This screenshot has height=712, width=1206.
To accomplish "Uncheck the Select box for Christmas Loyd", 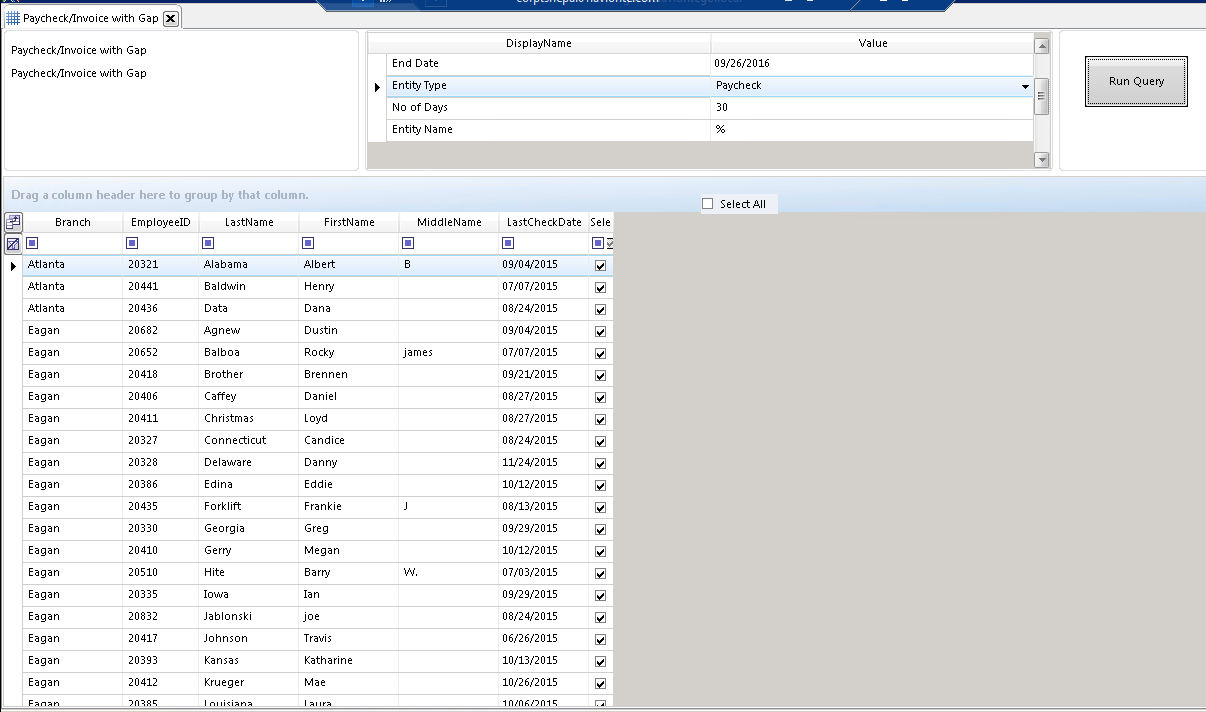I will click(x=600, y=420).
